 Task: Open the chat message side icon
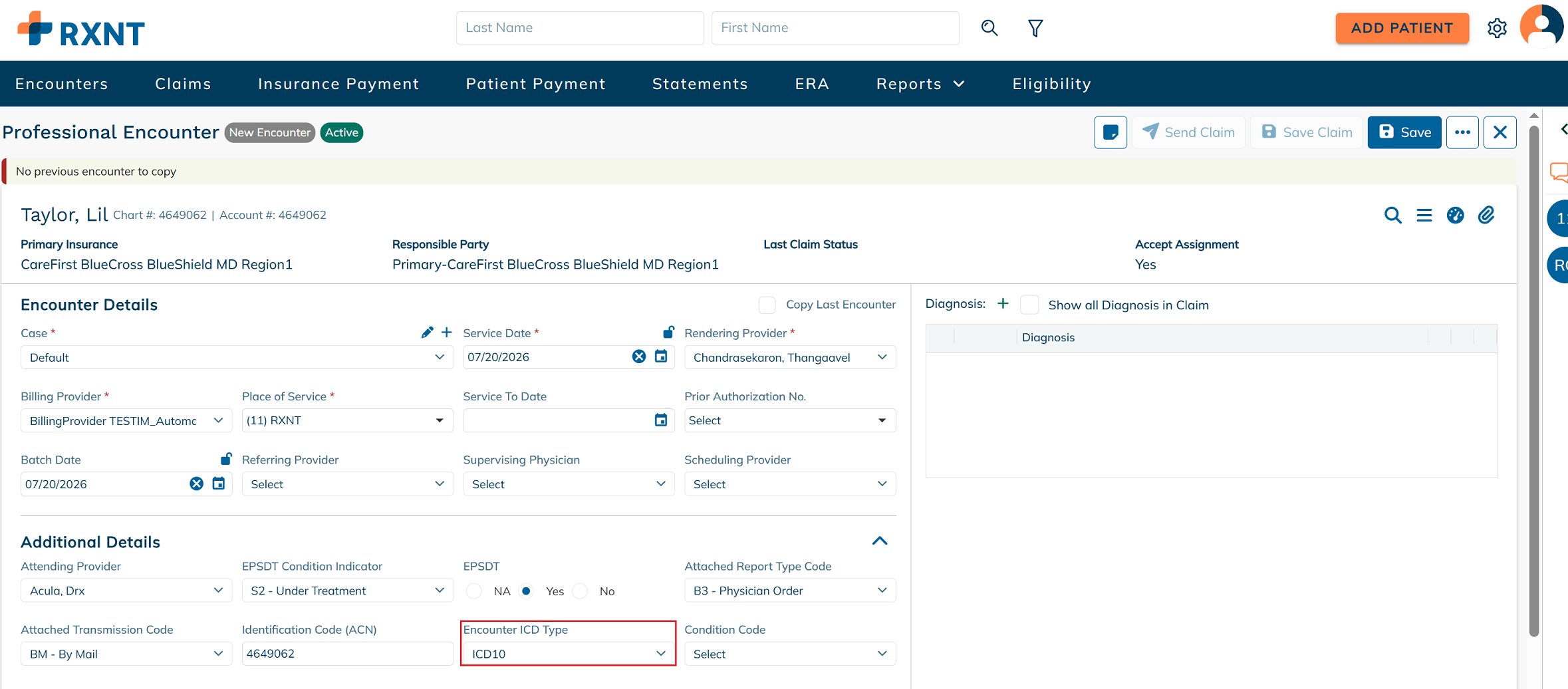[1559, 172]
